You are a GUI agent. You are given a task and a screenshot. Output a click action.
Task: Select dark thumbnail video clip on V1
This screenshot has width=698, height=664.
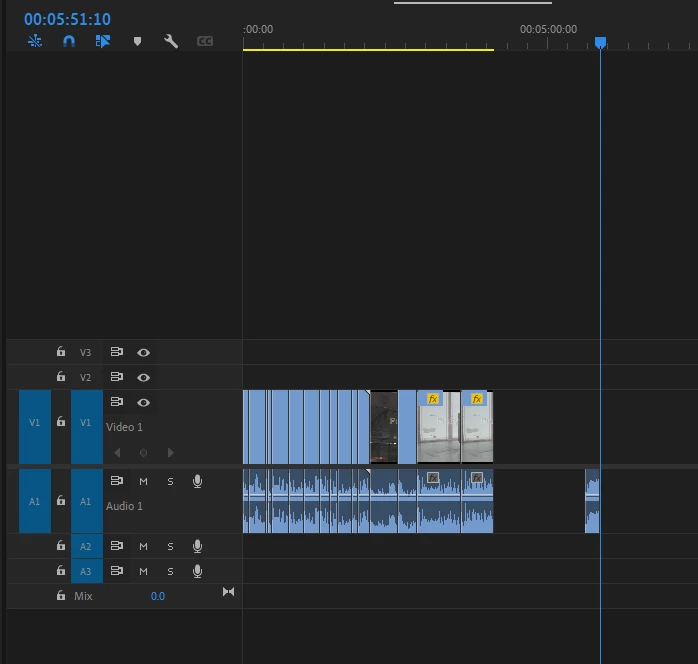tap(384, 427)
